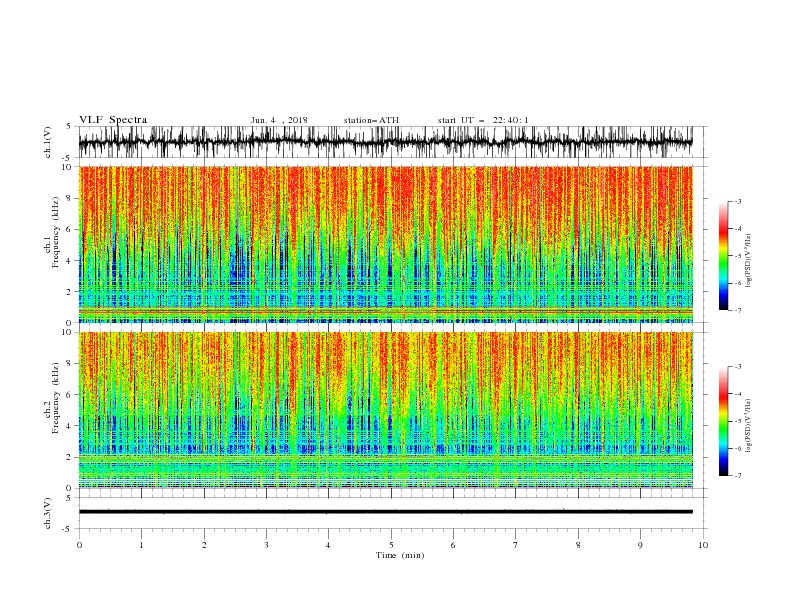Click the ch.2 color bar "log(PSD)(V²/Hz)" label
This screenshot has height=612, width=792.
[x=749, y=425]
